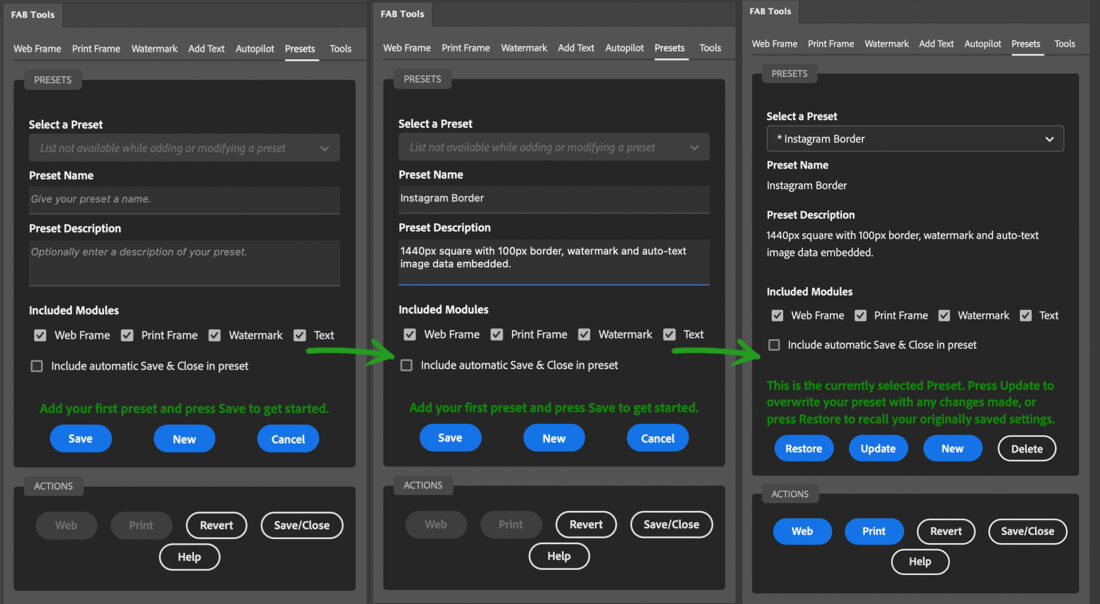Click the Preset Name field containing 'Instagram Border'

(x=553, y=198)
